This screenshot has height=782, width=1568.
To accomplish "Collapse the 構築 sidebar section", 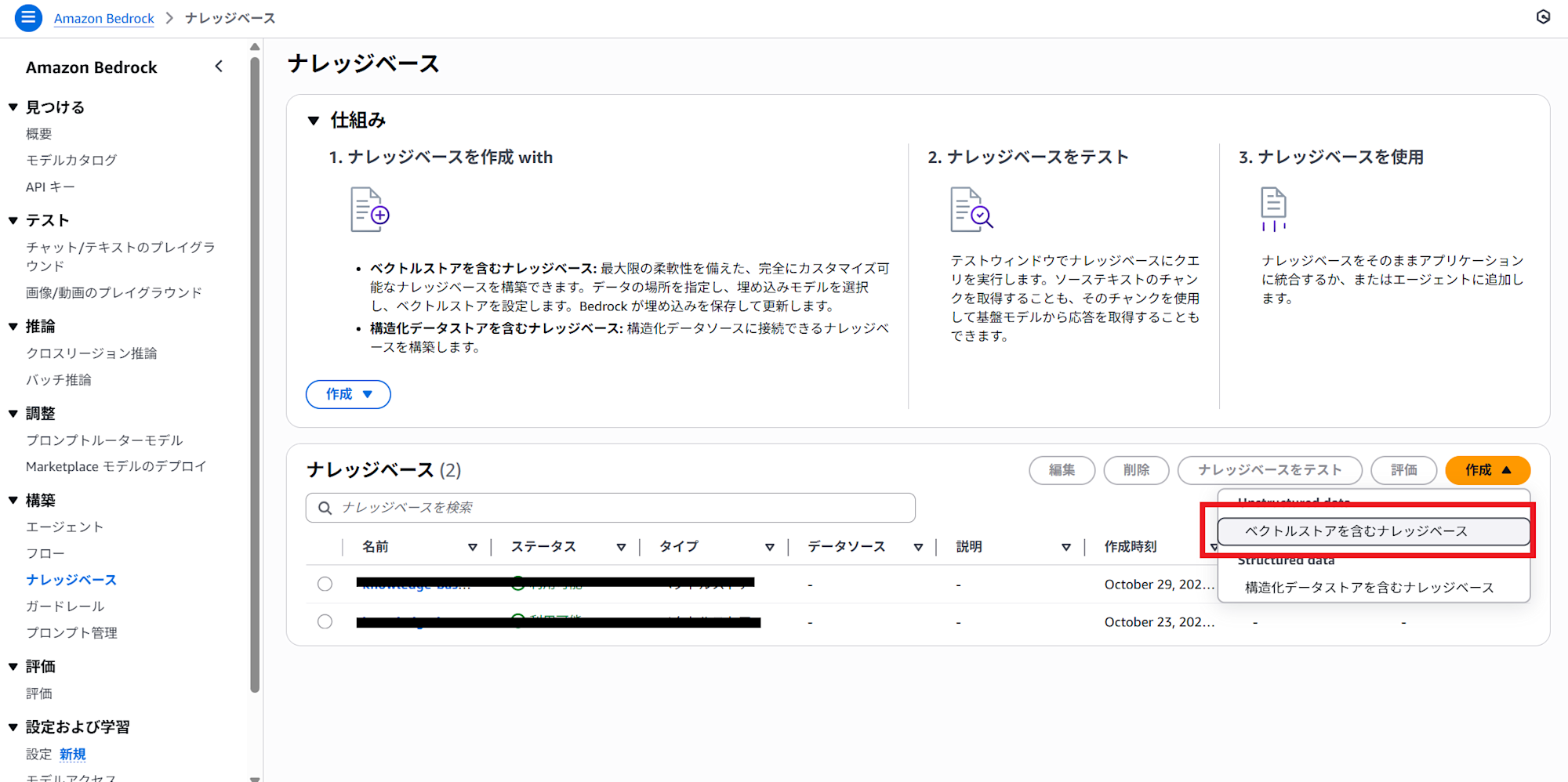I will click(x=13, y=500).
